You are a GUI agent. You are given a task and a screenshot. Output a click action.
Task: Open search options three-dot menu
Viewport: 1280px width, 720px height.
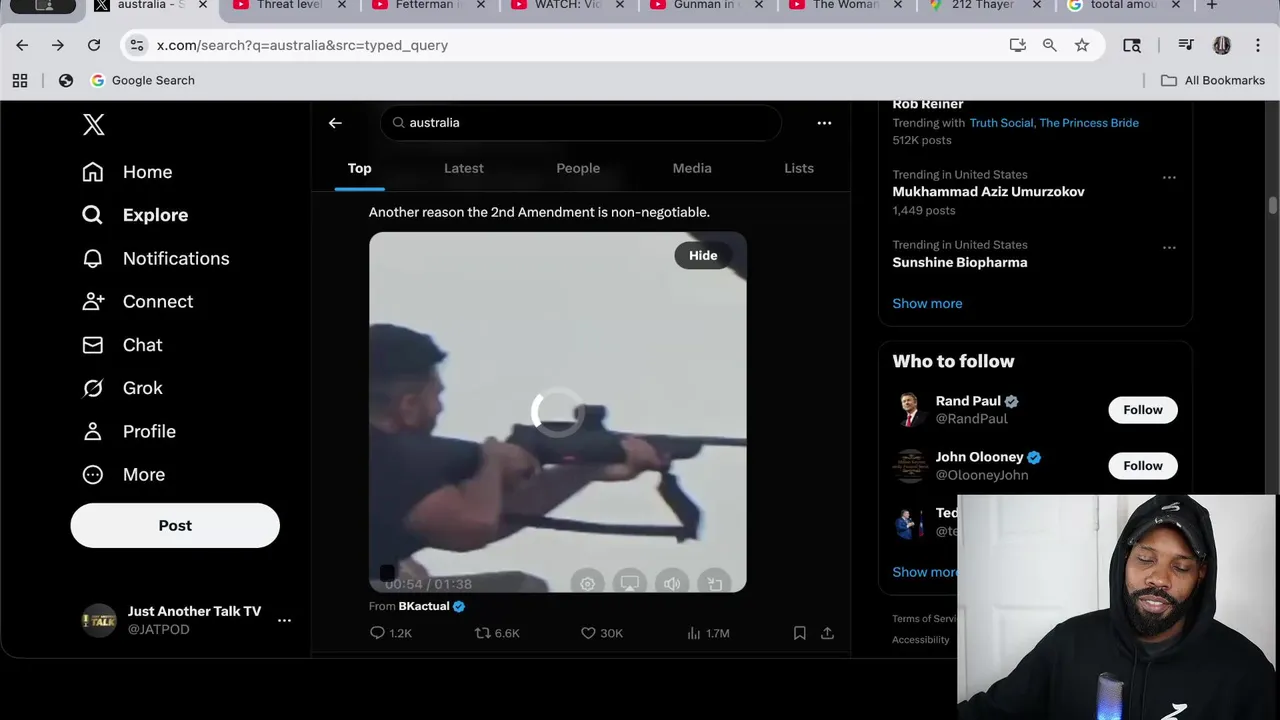[824, 123]
